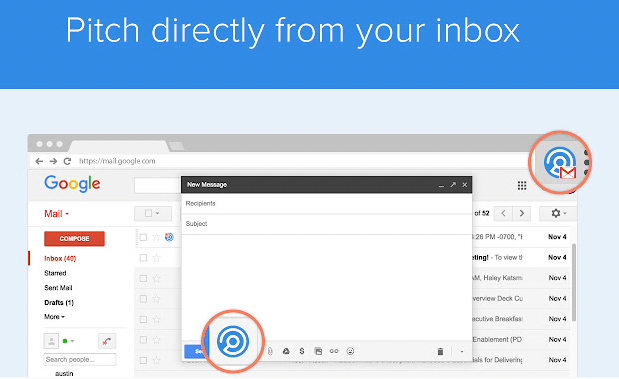Click the Recipients field

(326, 204)
